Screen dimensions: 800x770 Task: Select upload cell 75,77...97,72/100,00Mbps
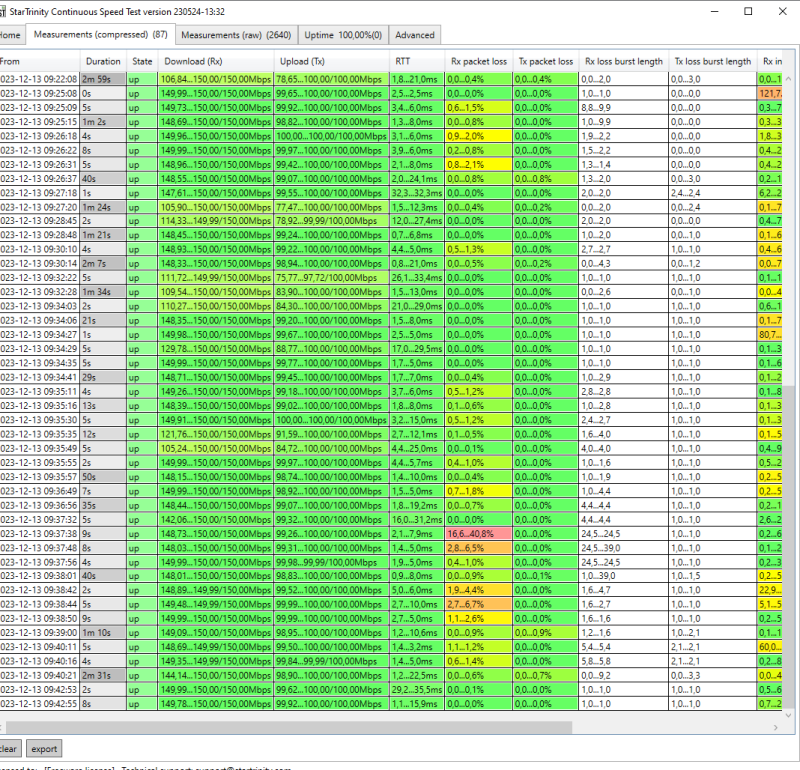coord(332,278)
